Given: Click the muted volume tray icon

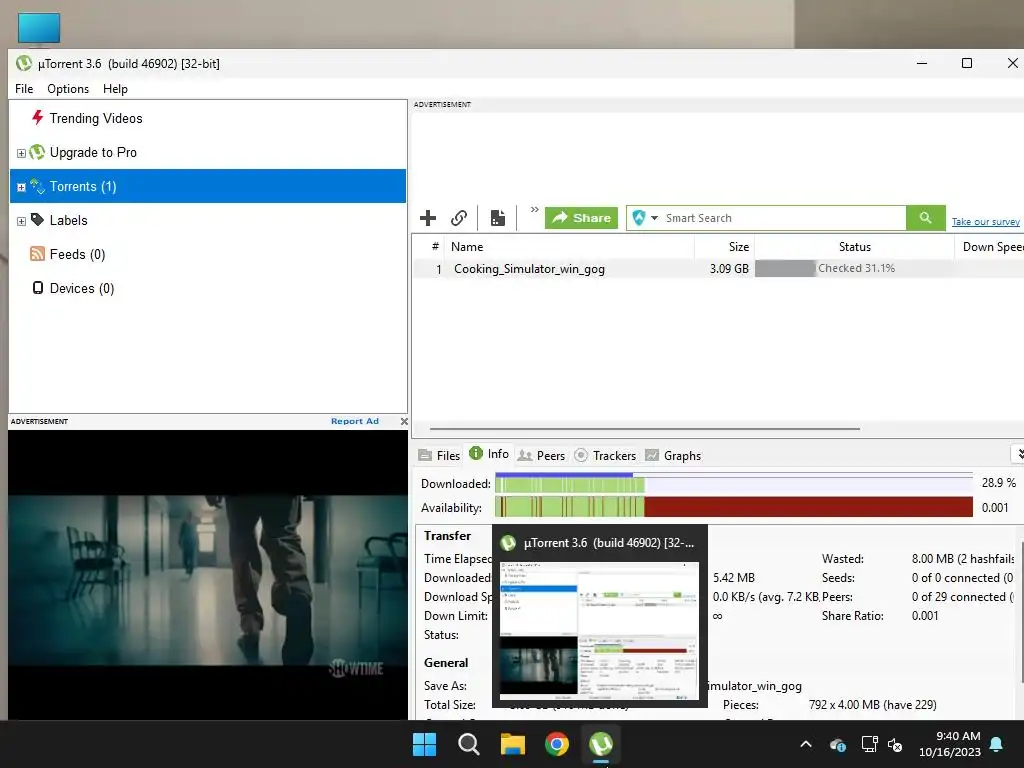Looking at the screenshot, I should pyautogui.click(x=895, y=744).
